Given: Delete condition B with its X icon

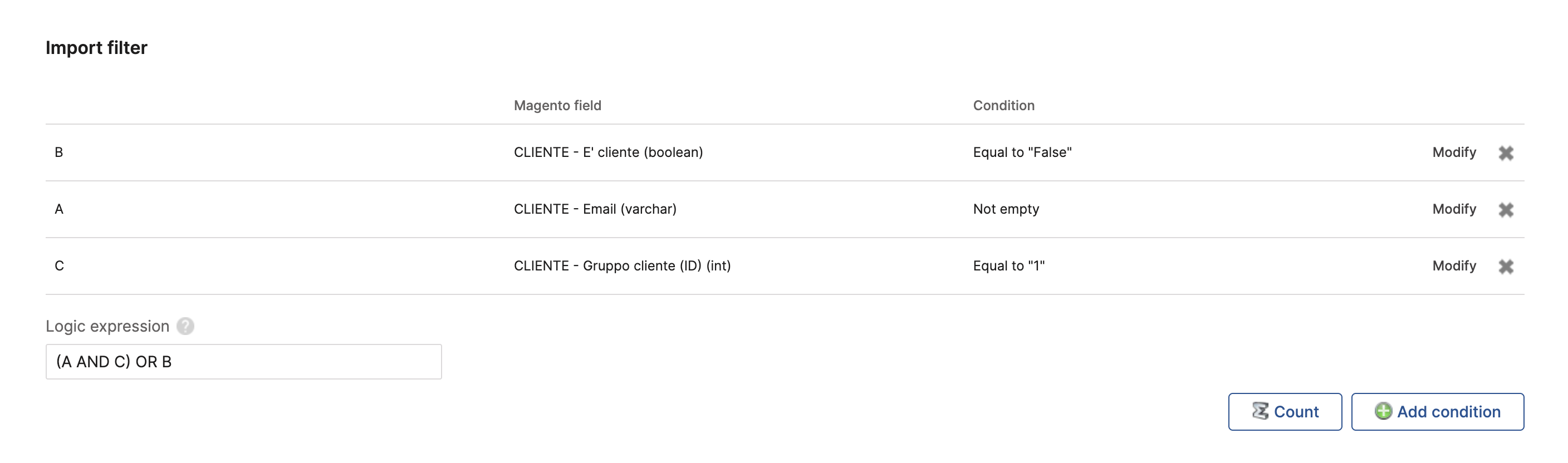Looking at the screenshot, I should point(1505,152).
